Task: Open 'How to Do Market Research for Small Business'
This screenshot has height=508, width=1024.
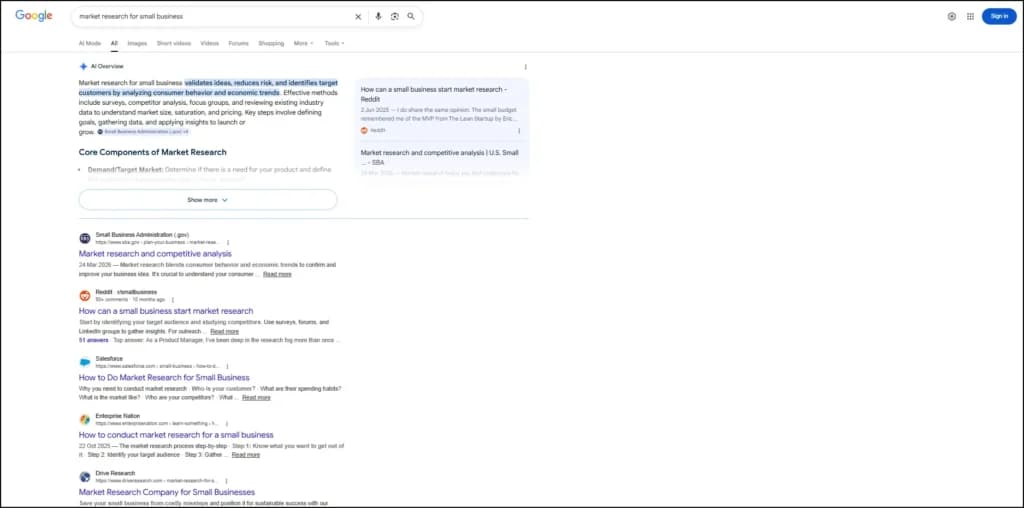Action: pyautogui.click(x=164, y=377)
